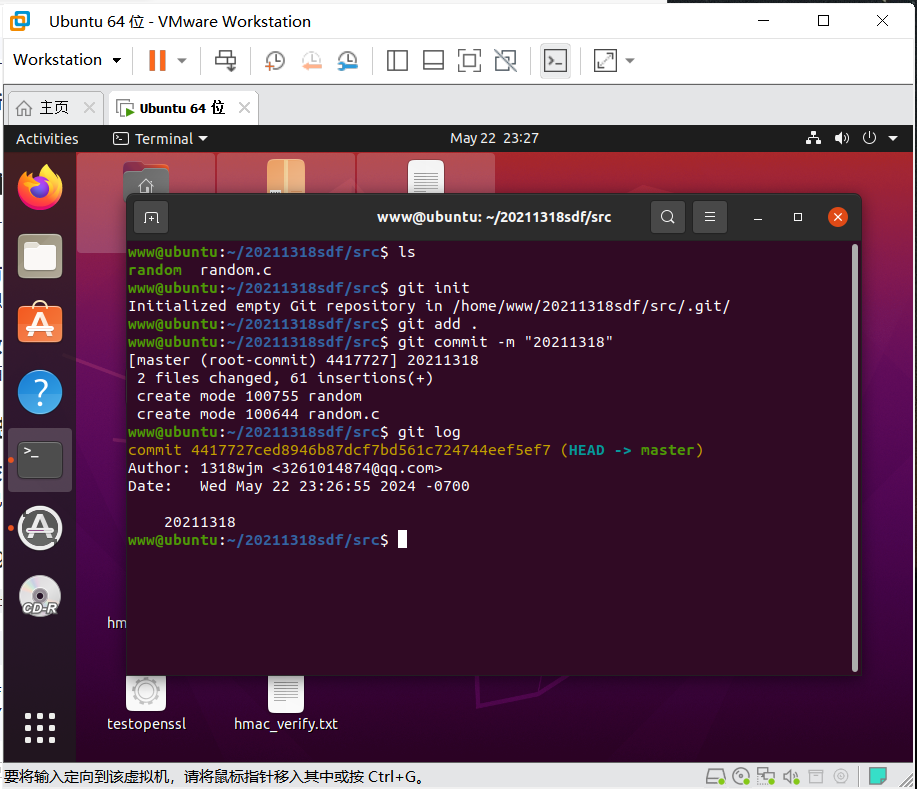The width and height of the screenshot is (917, 789).
Task: Click the Author: 1318wjm line
Action: click(285, 468)
